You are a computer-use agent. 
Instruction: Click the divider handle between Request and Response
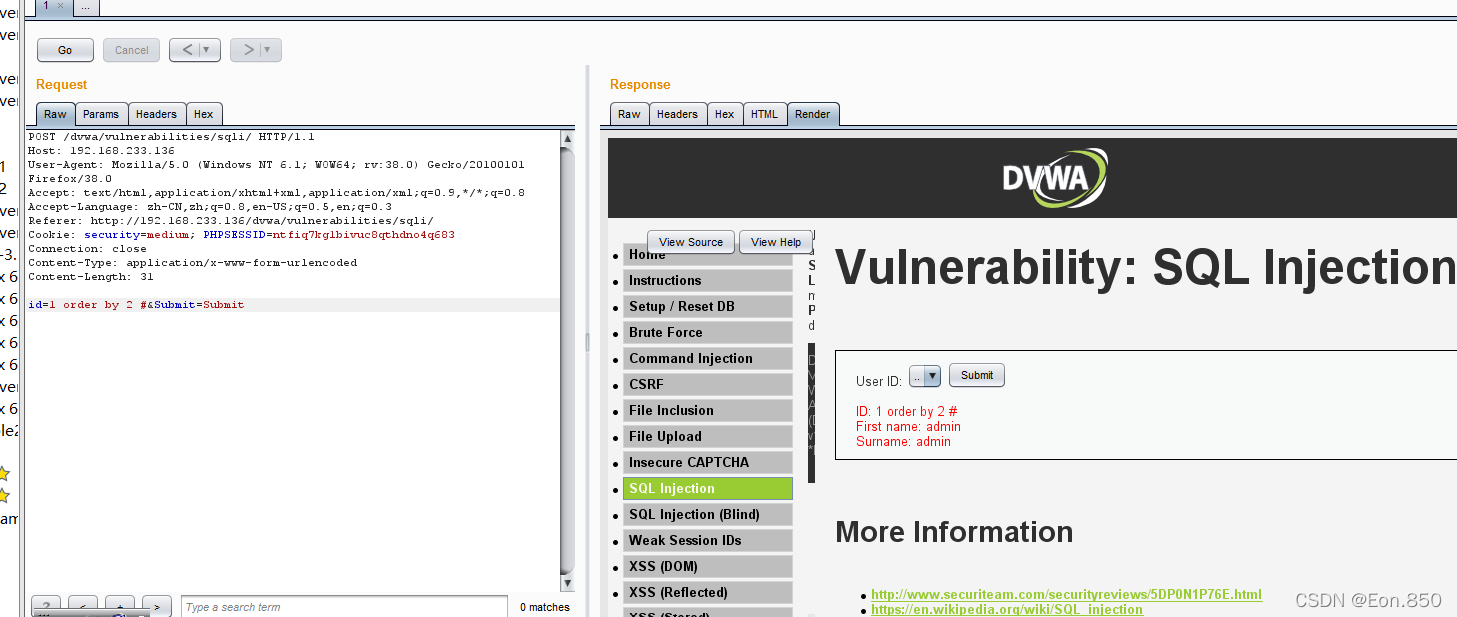[x=587, y=342]
